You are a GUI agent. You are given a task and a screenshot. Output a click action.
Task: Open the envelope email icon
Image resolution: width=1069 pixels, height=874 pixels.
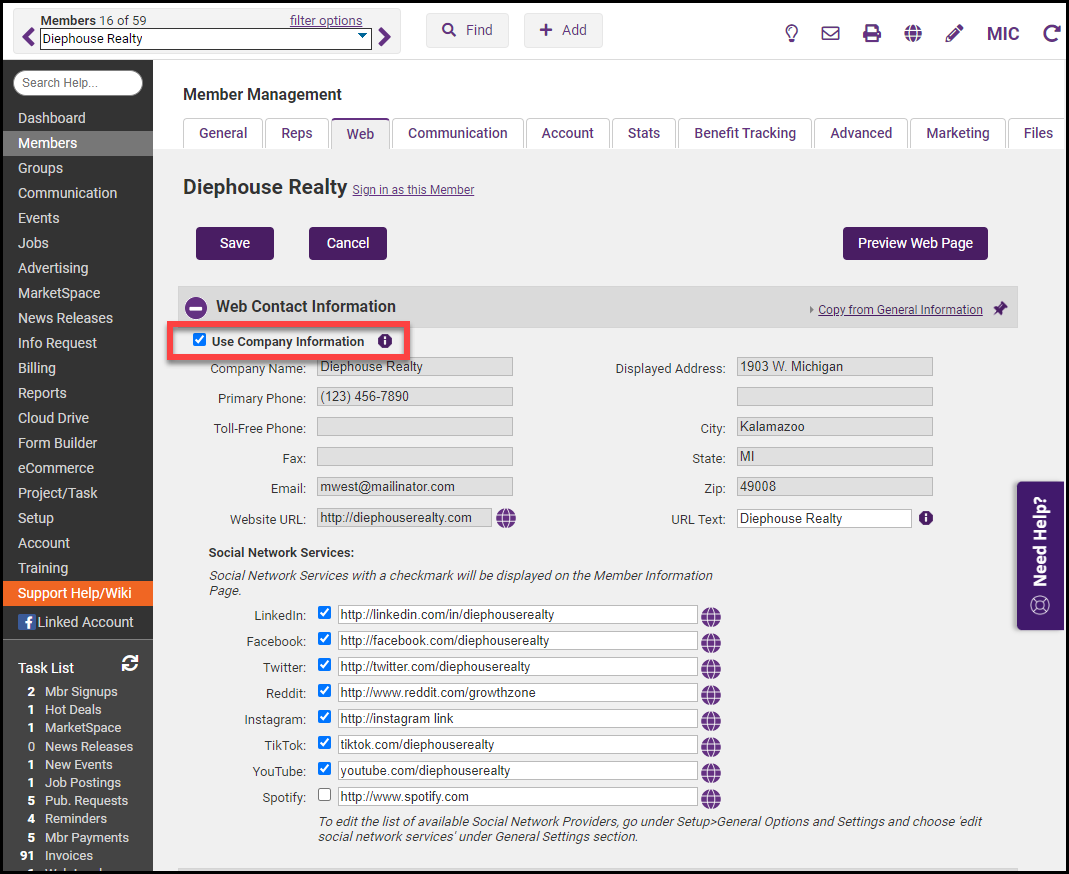(830, 33)
